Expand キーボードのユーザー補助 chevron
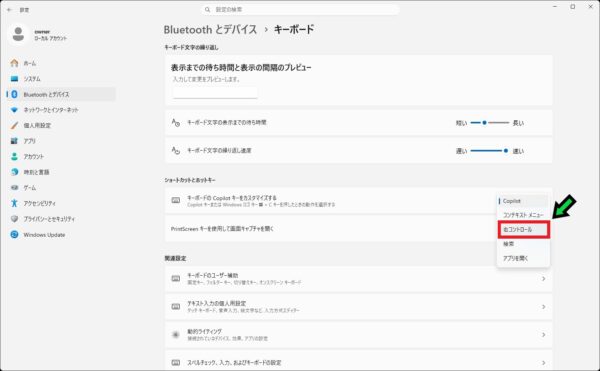The image size is (600, 371). pos(543,279)
